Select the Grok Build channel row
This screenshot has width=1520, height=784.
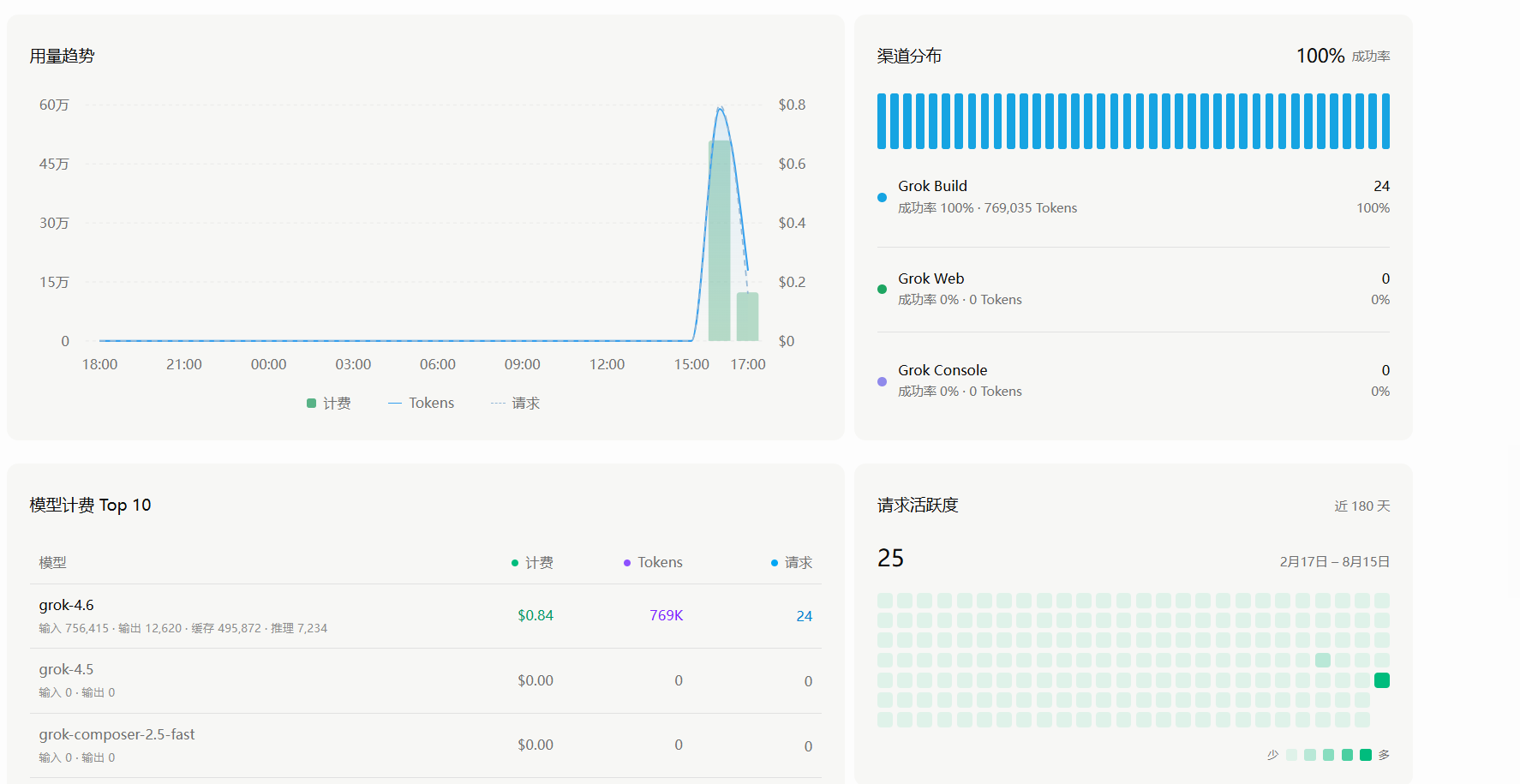coord(1134,197)
